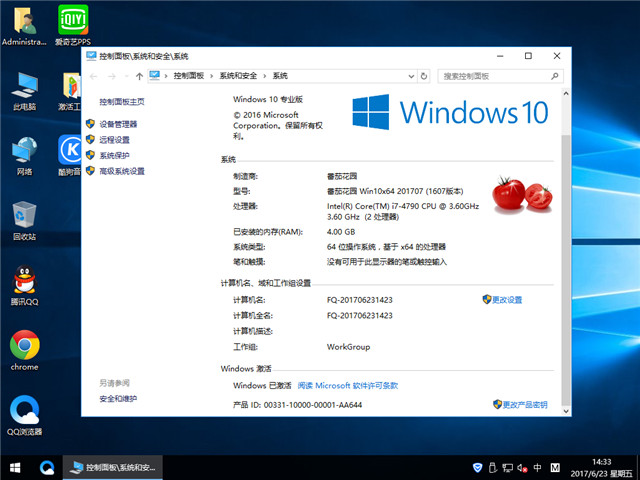Open the 激活工具 folder icon on desktop
This screenshot has width=640, height=480.
pyautogui.click(x=72, y=91)
